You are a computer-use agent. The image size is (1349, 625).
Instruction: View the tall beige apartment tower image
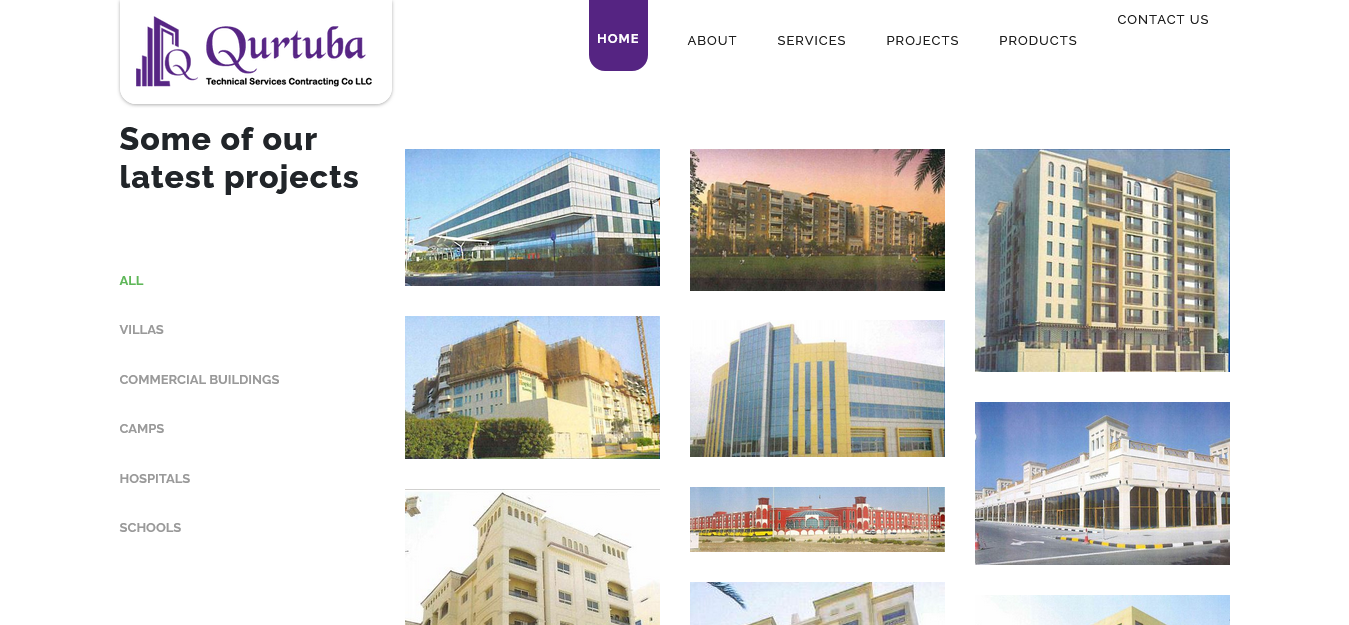[x=1102, y=260]
